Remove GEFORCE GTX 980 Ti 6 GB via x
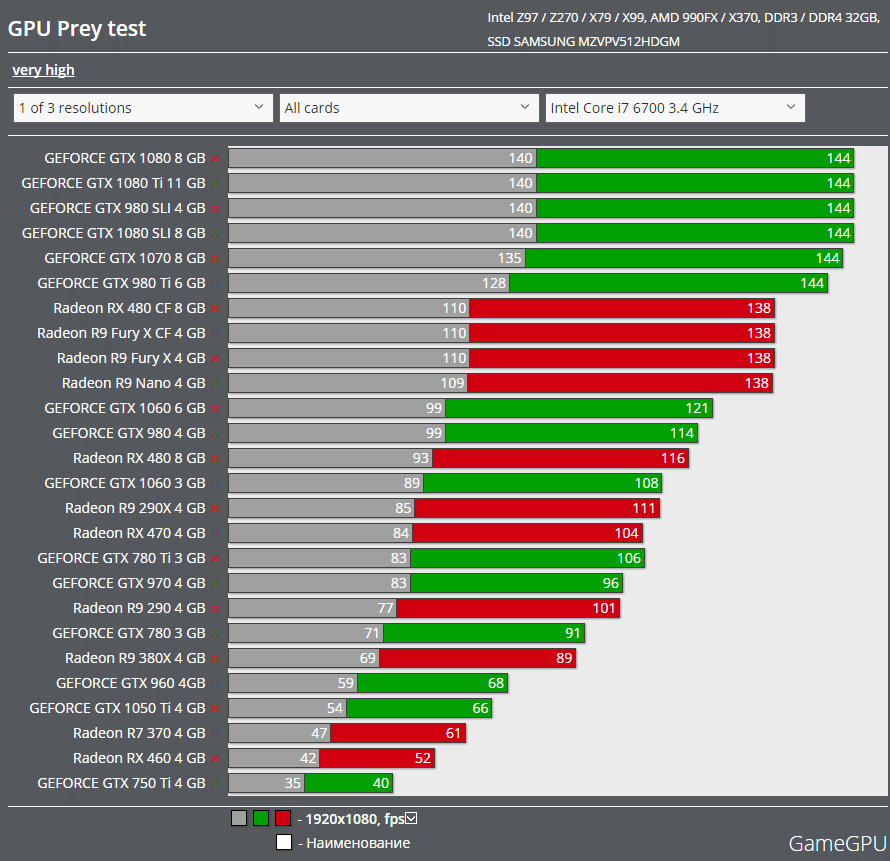 pos(215,284)
